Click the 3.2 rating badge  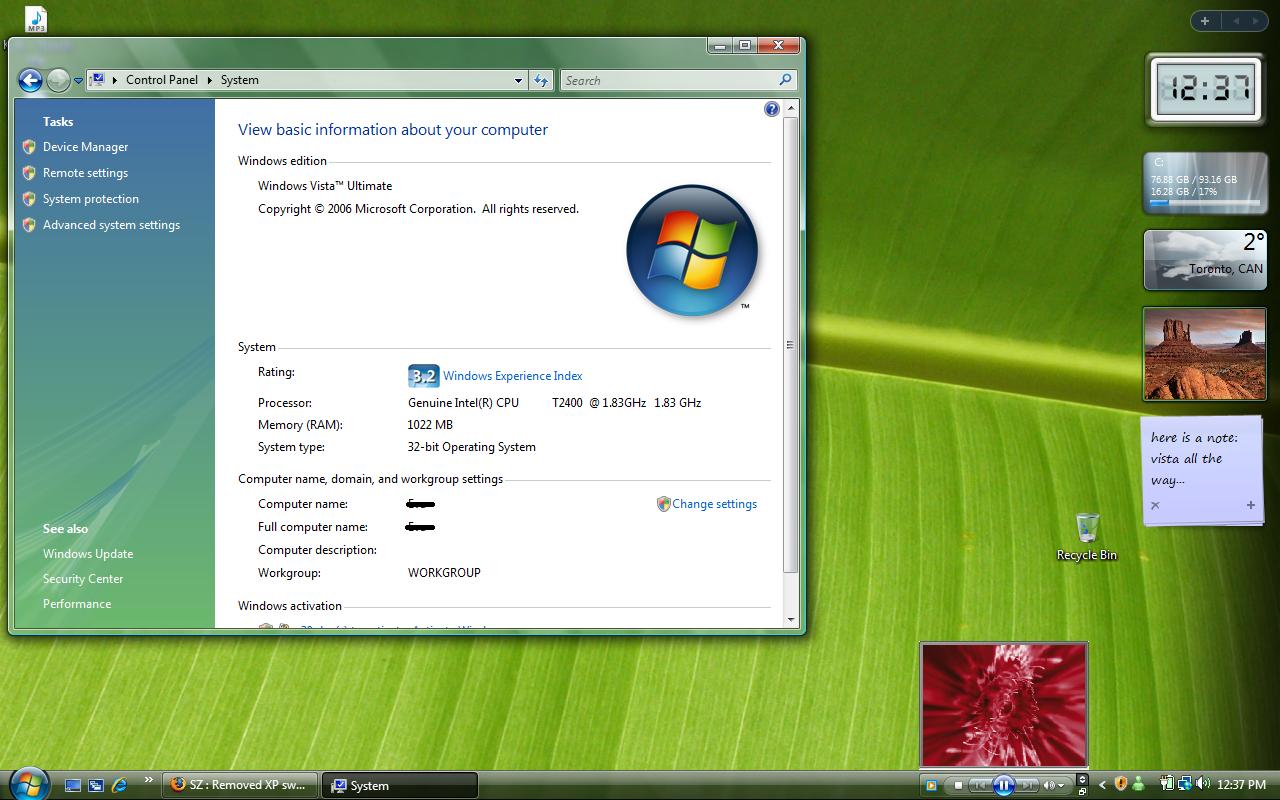423,376
